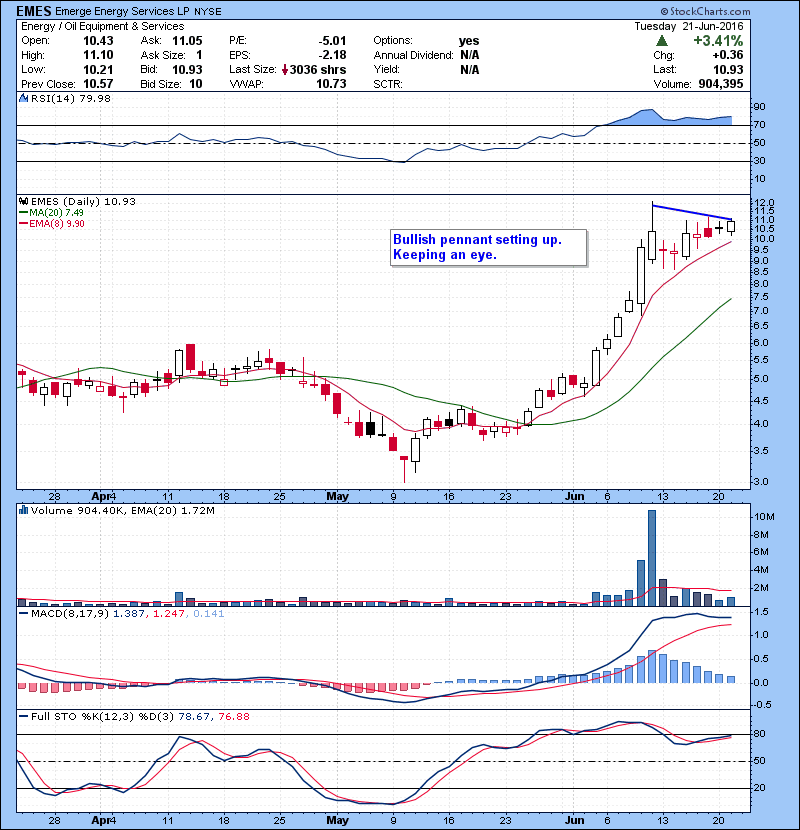Click the 'May' label on price chart axis
This screenshot has width=800, height=830.
pyautogui.click(x=337, y=496)
